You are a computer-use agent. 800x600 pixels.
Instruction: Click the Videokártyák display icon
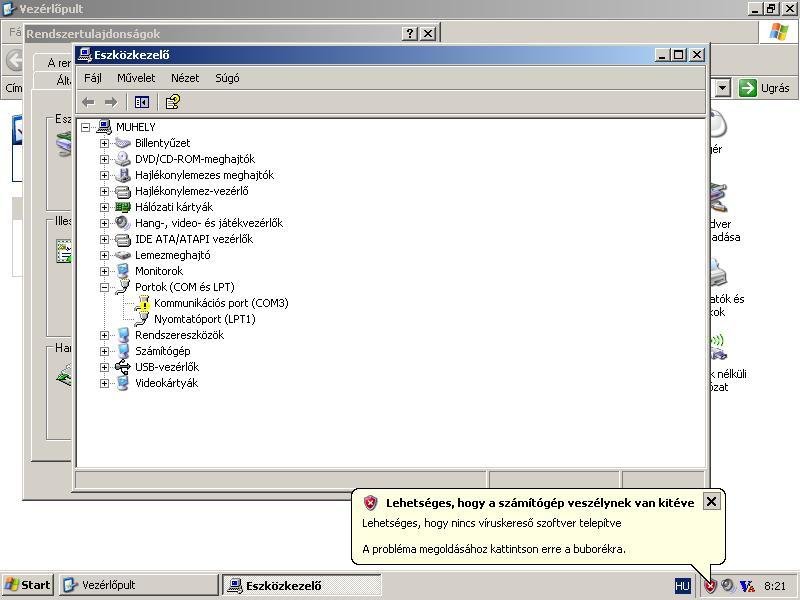coord(122,383)
